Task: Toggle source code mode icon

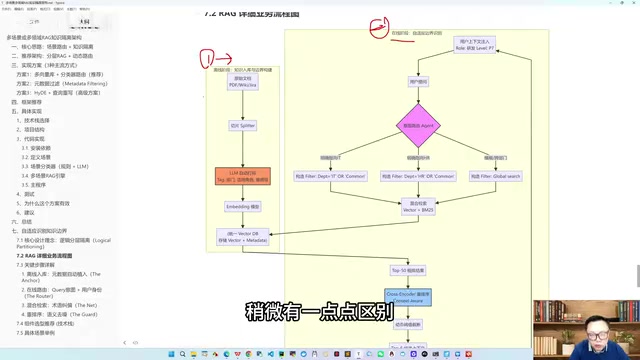Action: click(x=136, y=343)
